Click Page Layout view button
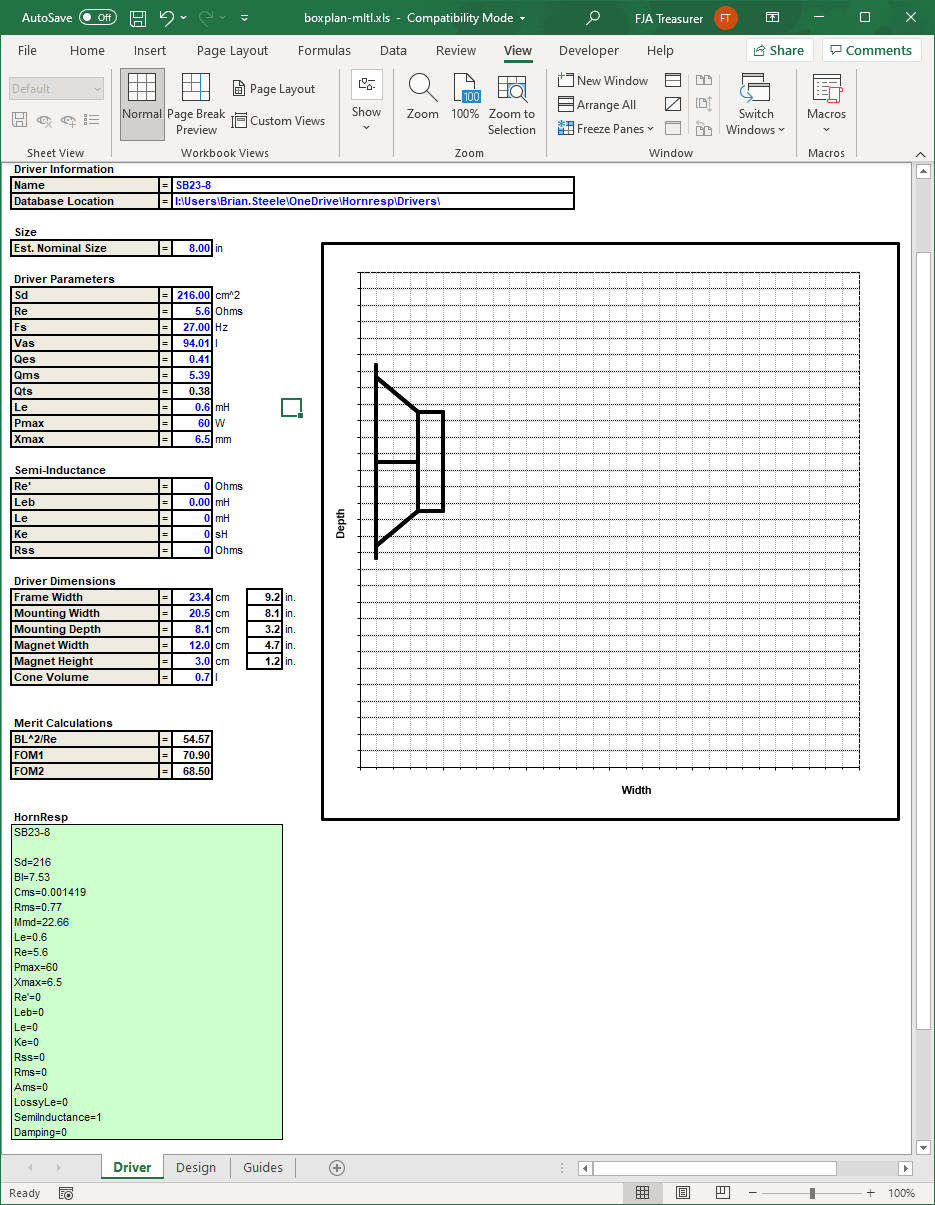The width and height of the screenshot is (935, 1205). 273,89
